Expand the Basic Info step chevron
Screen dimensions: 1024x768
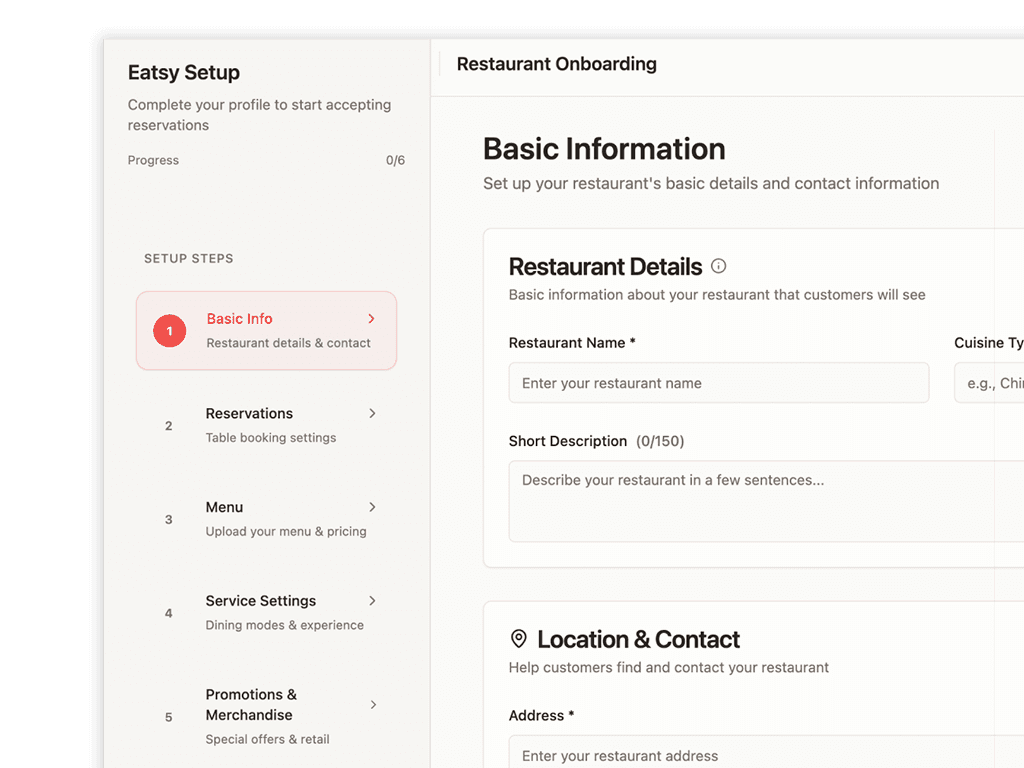372,319
